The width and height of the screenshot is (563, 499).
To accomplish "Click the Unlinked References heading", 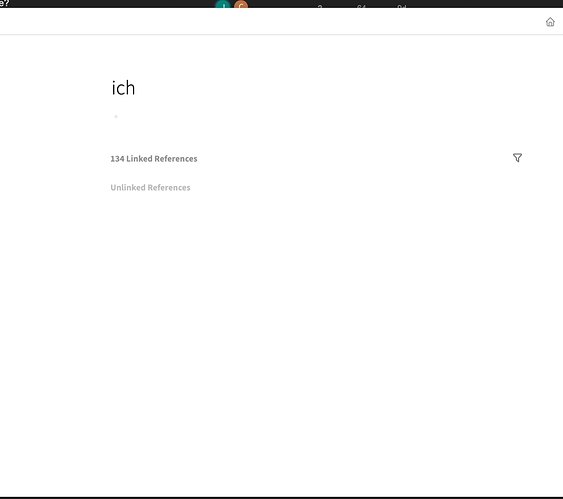I will [150, 187].
